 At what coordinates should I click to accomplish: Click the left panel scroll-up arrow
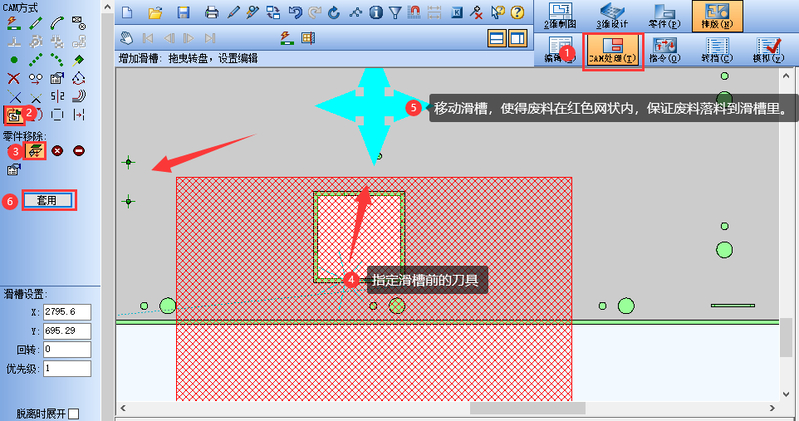(x=107, y=7)
